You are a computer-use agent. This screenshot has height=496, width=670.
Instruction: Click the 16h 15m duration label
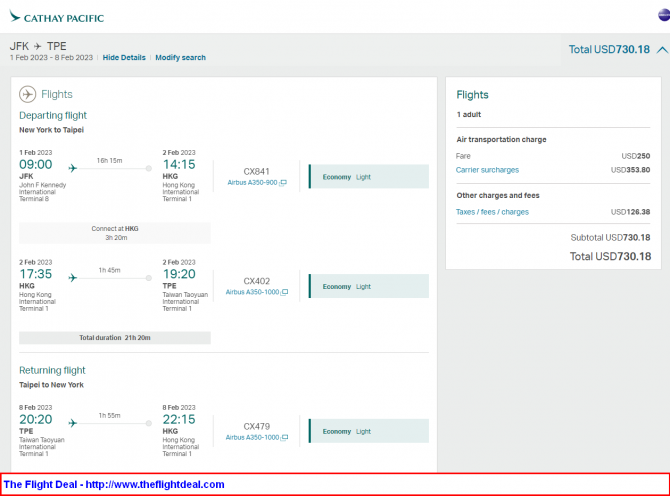(x=109, y=161)
